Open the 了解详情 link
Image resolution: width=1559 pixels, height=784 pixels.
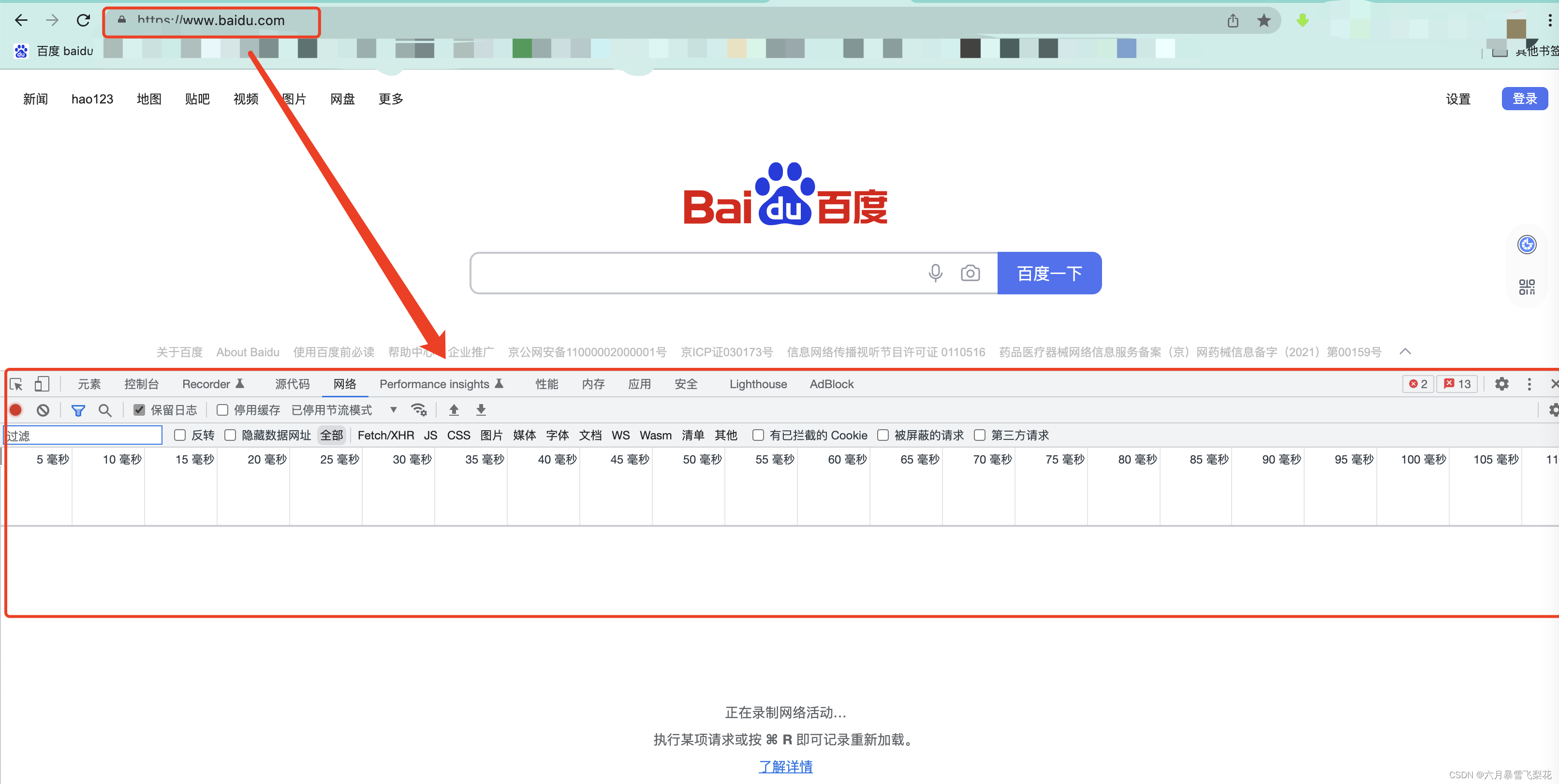[785, 767]
